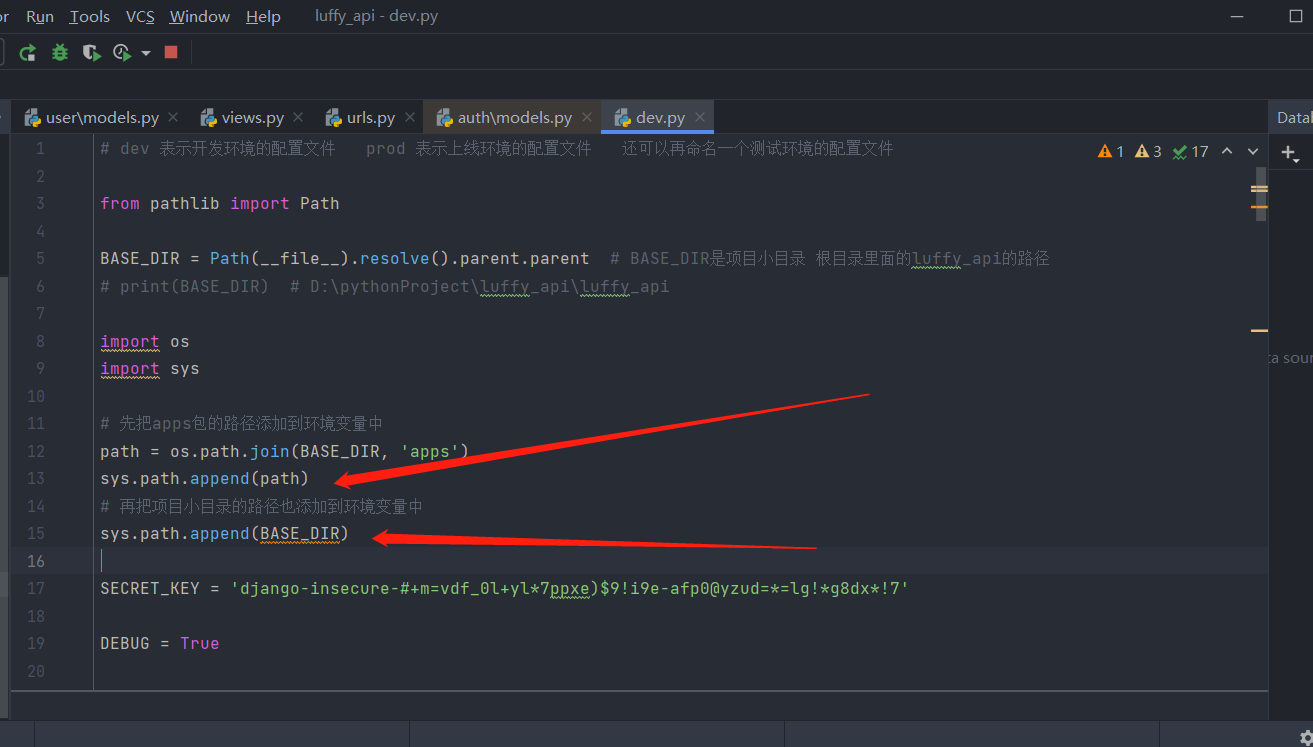1313x747 pixels.
Task: Close the urls.py tab
Action: coord(409,117)
